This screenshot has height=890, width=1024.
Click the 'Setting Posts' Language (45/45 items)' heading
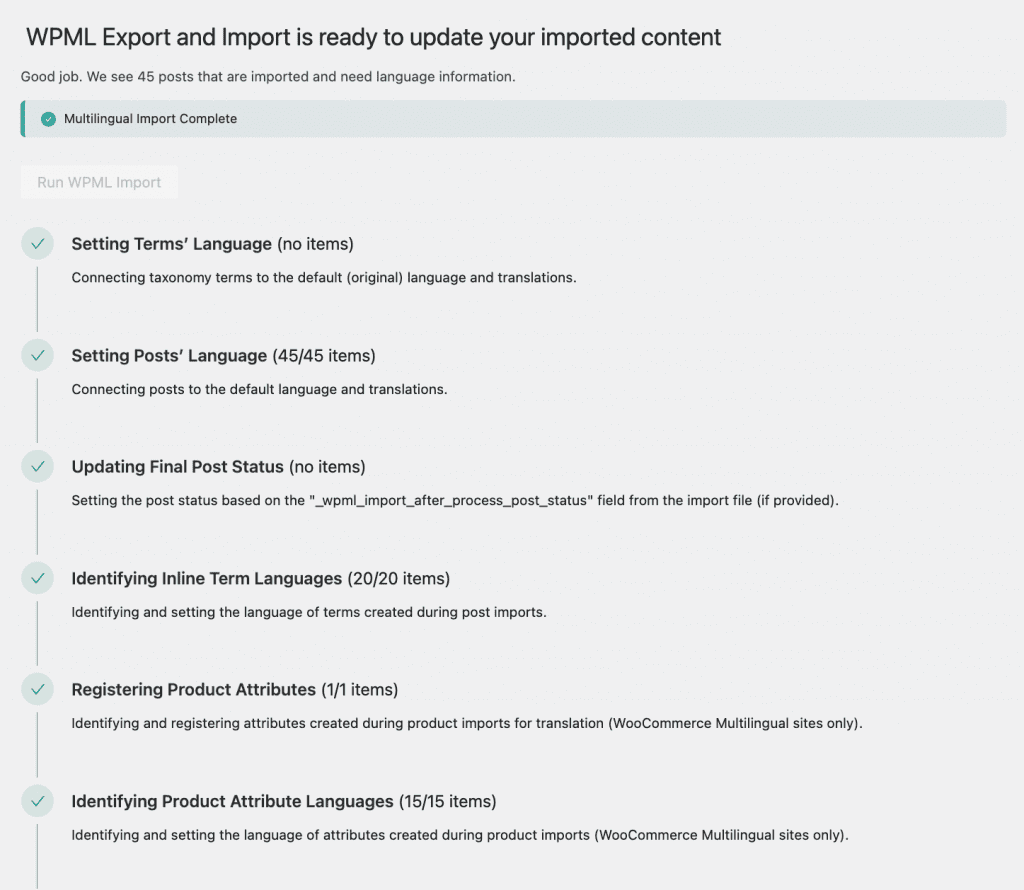[x=223, y=356]
